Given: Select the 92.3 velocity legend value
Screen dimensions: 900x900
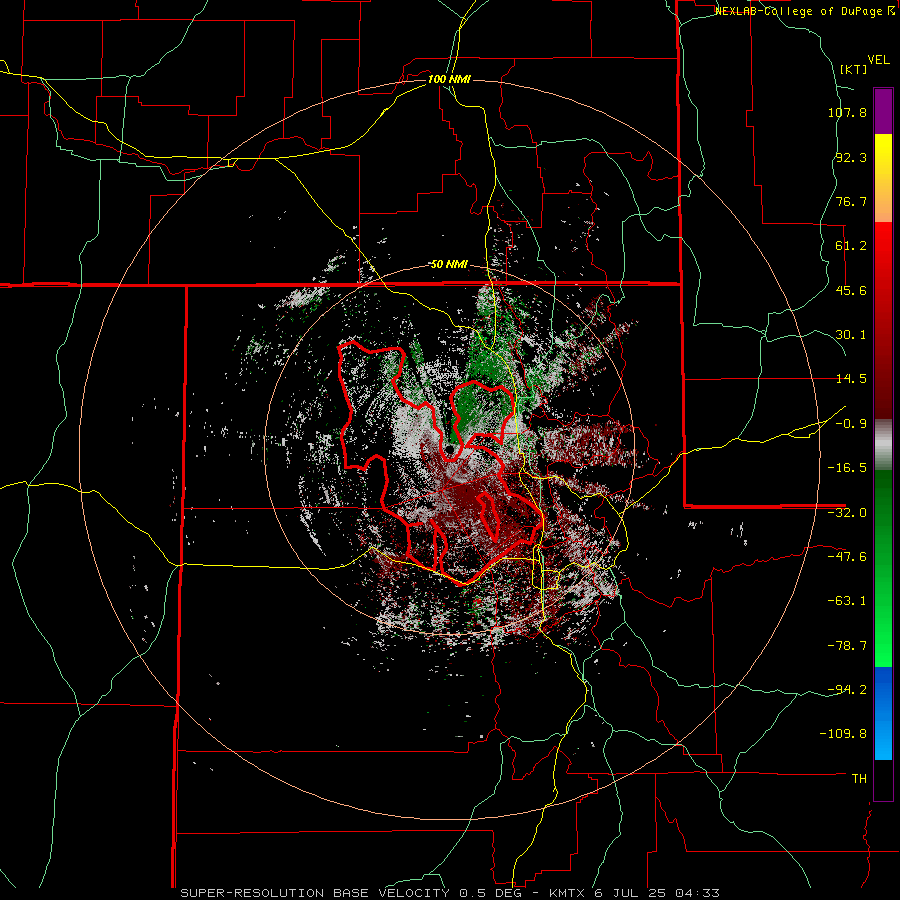Looking at the screenshot, I should [x=851, y=157].
